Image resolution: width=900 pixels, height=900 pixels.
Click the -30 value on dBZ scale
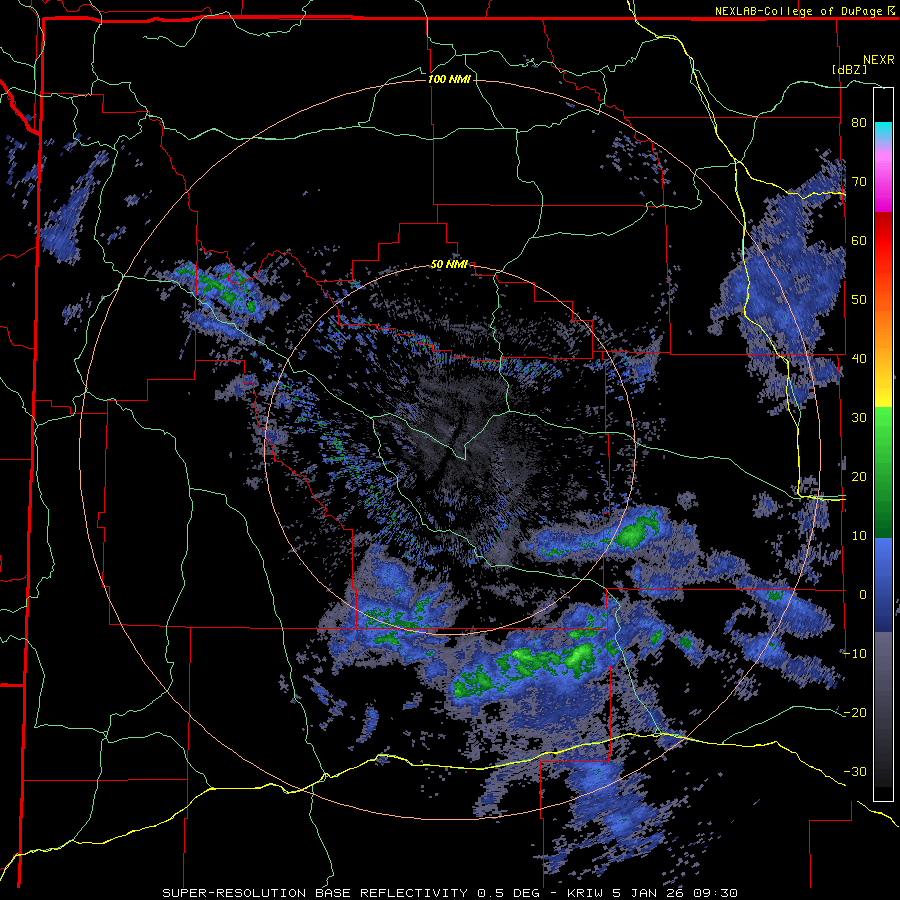(855, 772)
